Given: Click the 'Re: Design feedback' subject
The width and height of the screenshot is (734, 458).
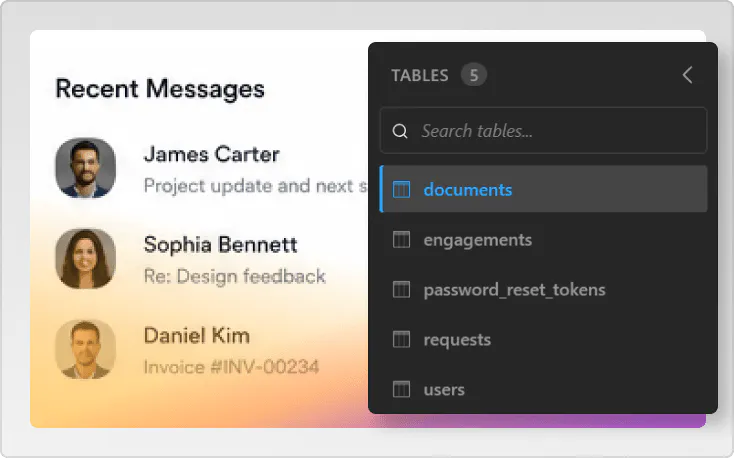Looking at the screenshot, I should click(x=235, y=276).
